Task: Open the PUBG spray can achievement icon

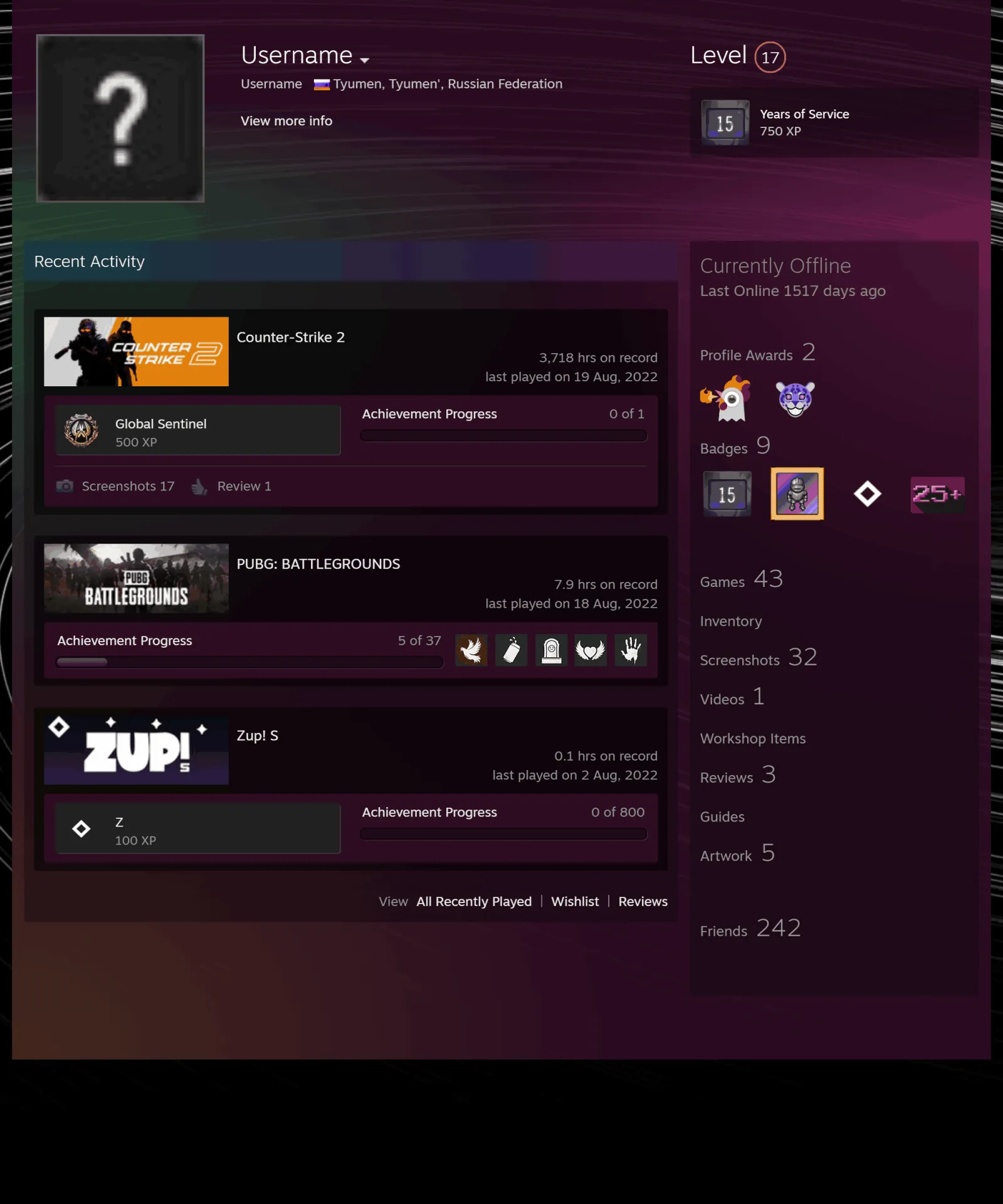Action: tap(512, 650)
